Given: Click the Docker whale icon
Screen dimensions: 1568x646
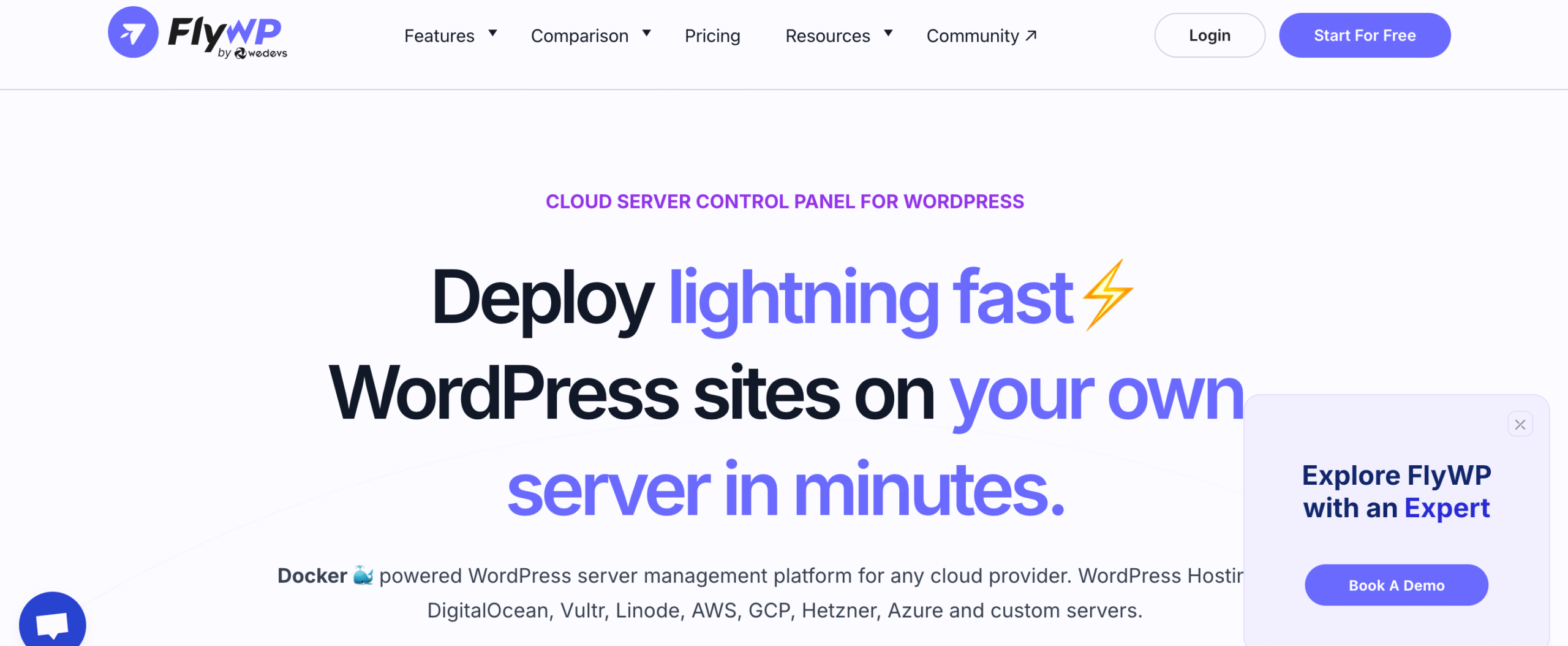Looking at the screenshot, I should coord(363,576).
